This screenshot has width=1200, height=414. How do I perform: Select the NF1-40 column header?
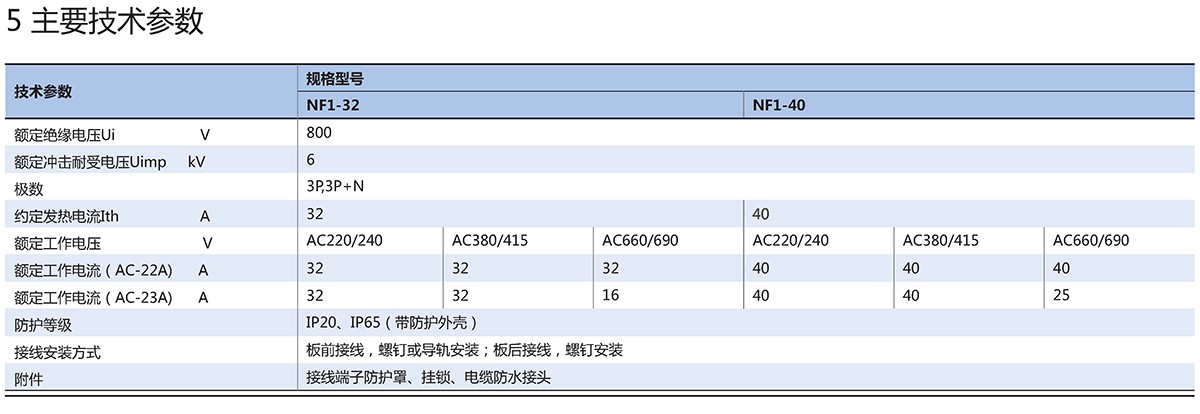click(779, 105)
